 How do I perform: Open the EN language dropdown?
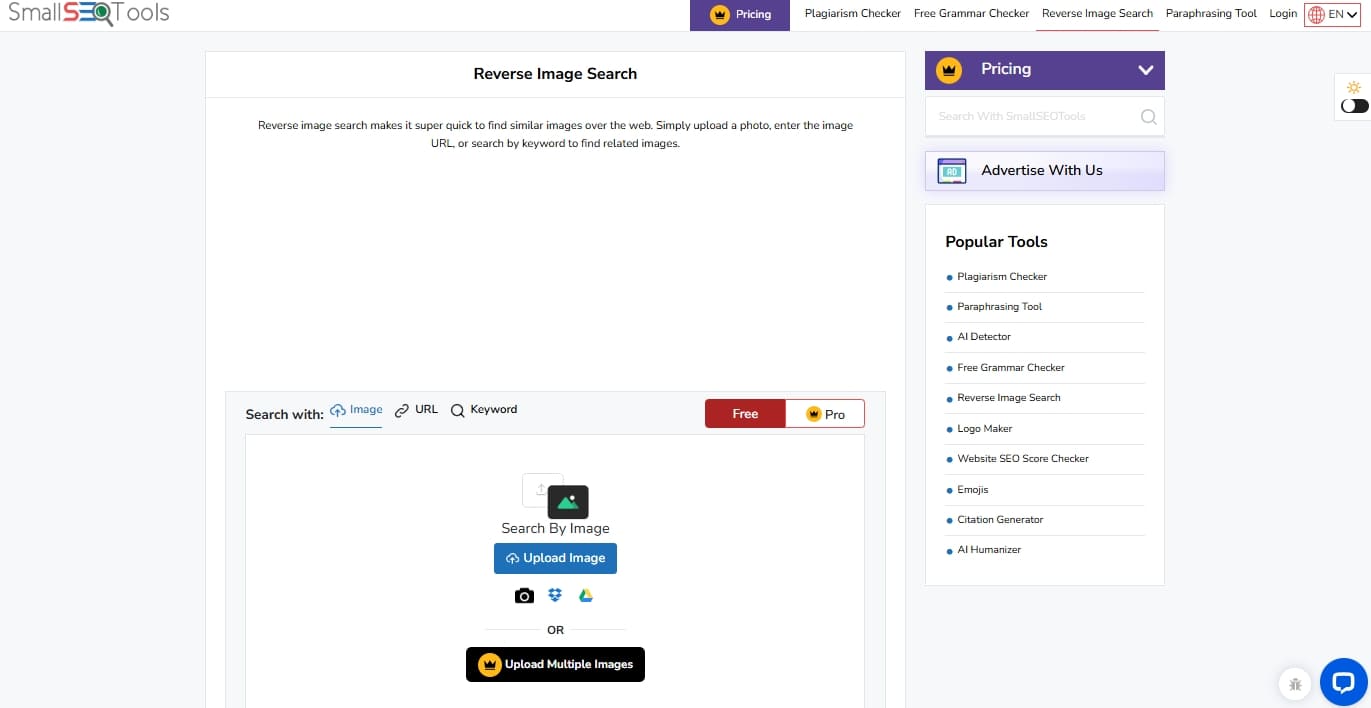[1332, 14]
